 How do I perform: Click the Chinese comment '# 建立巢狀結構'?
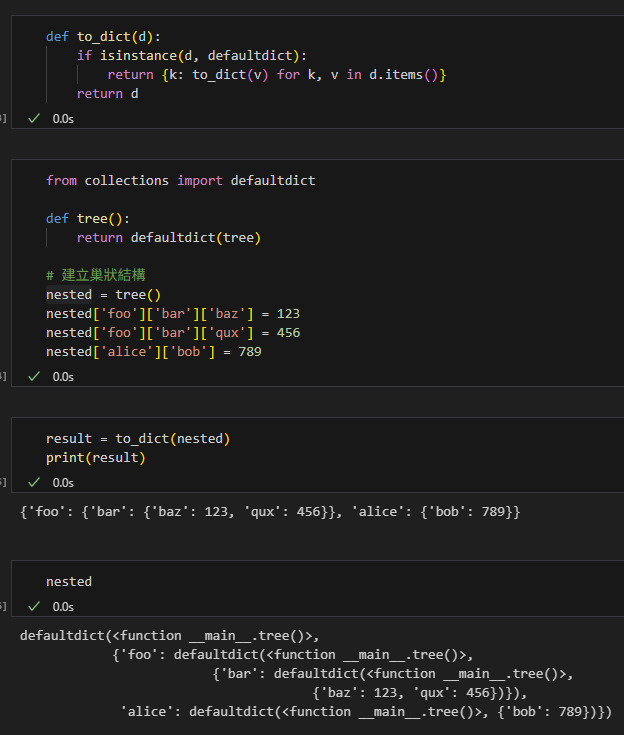click(x=96, y=275)
